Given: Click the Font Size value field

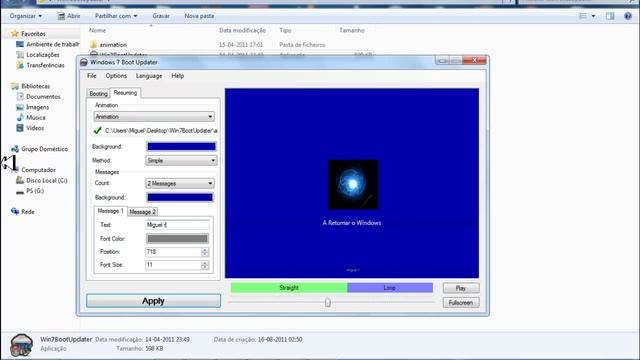Looking at the screenshot, I should point(173,265).
